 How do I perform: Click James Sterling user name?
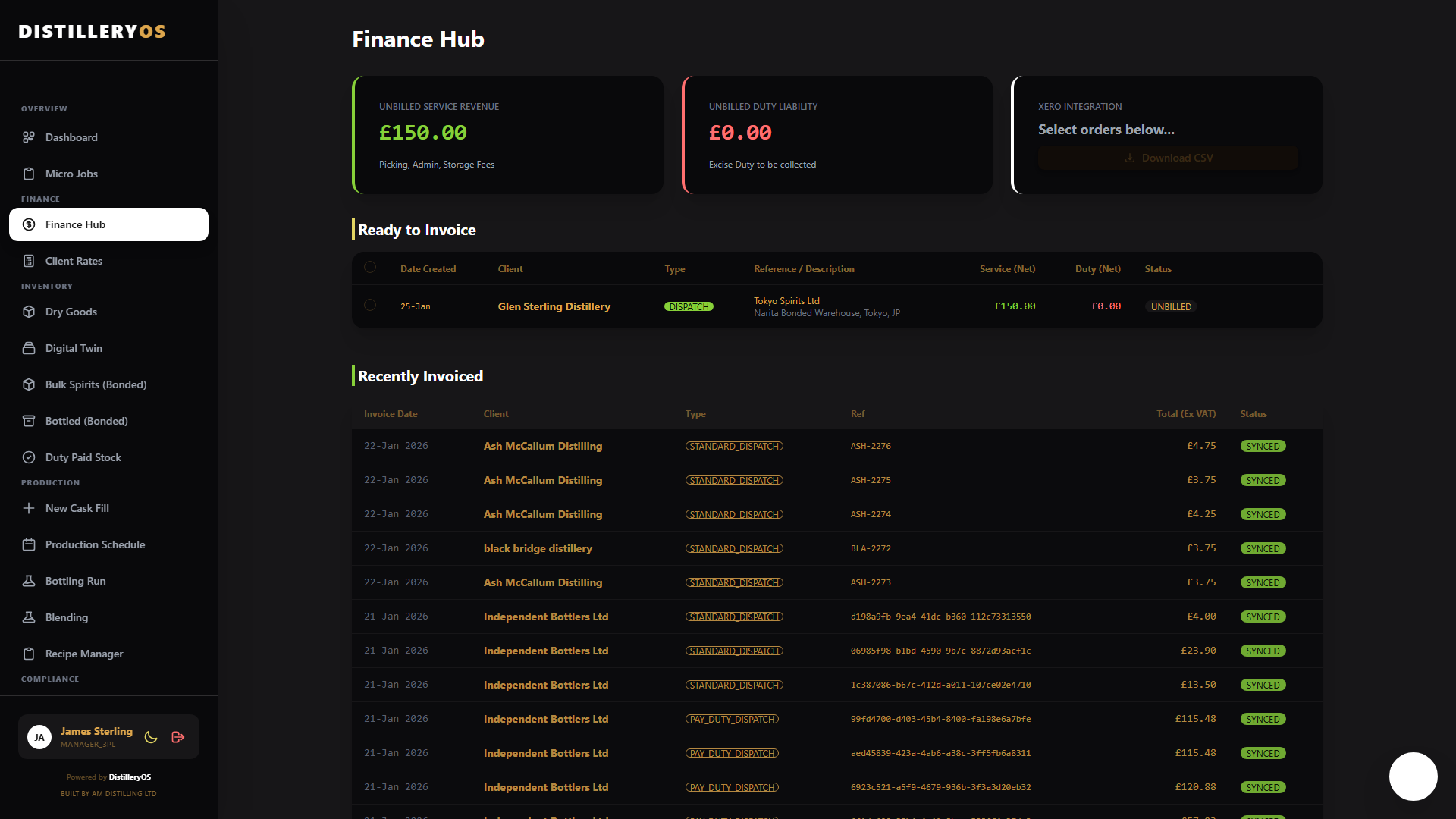coord(96,731)
